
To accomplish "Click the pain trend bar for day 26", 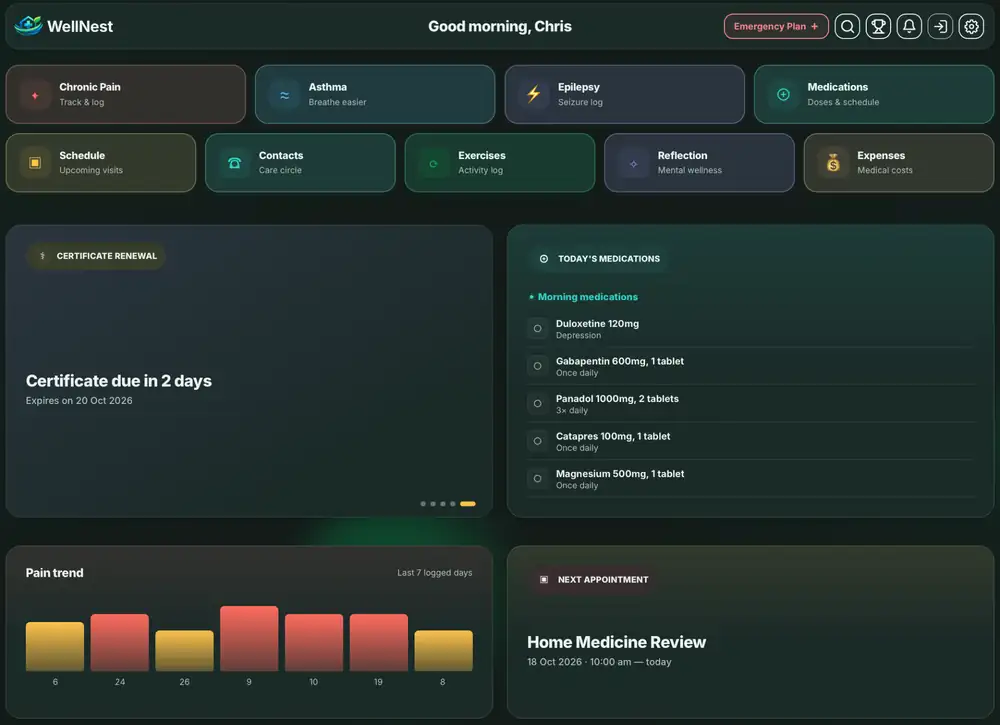I will [x=184, y=650].
